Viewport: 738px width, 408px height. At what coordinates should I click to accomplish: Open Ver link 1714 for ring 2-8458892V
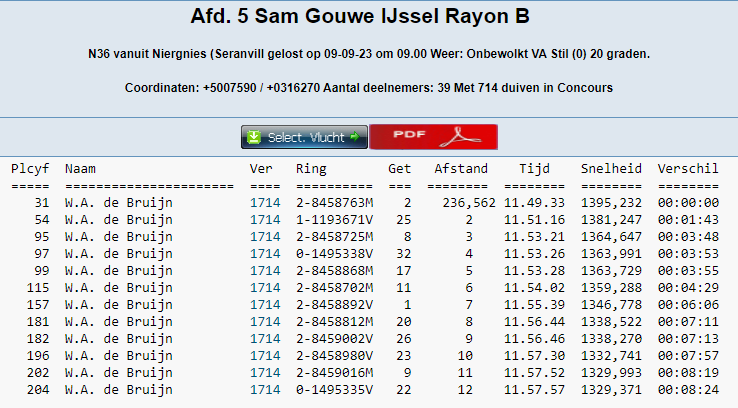pyautogui.click(x=265, y=304)
